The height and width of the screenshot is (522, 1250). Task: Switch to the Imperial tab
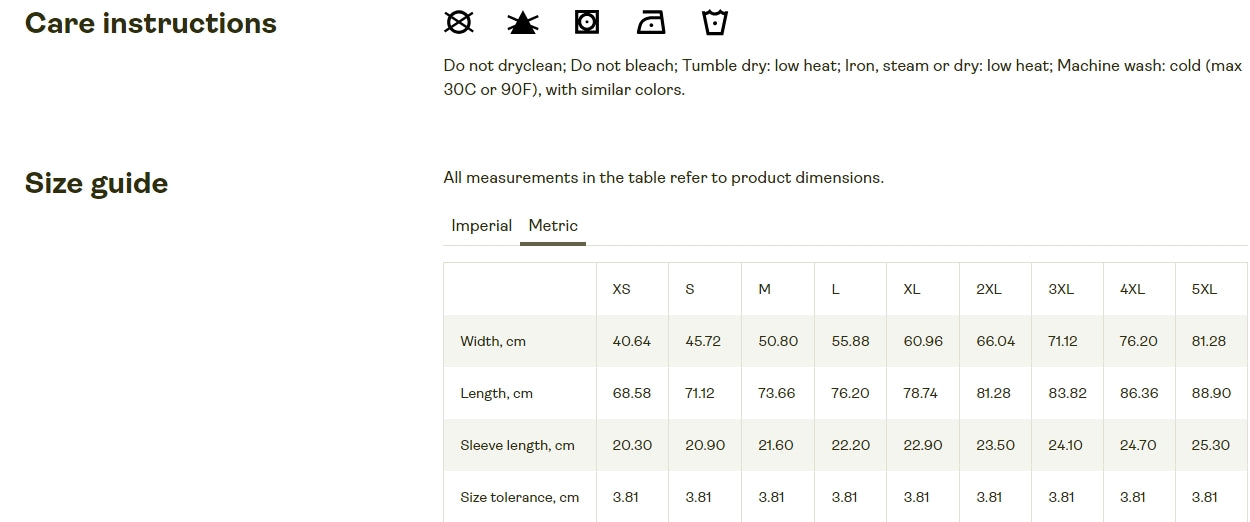coord(482,225)
